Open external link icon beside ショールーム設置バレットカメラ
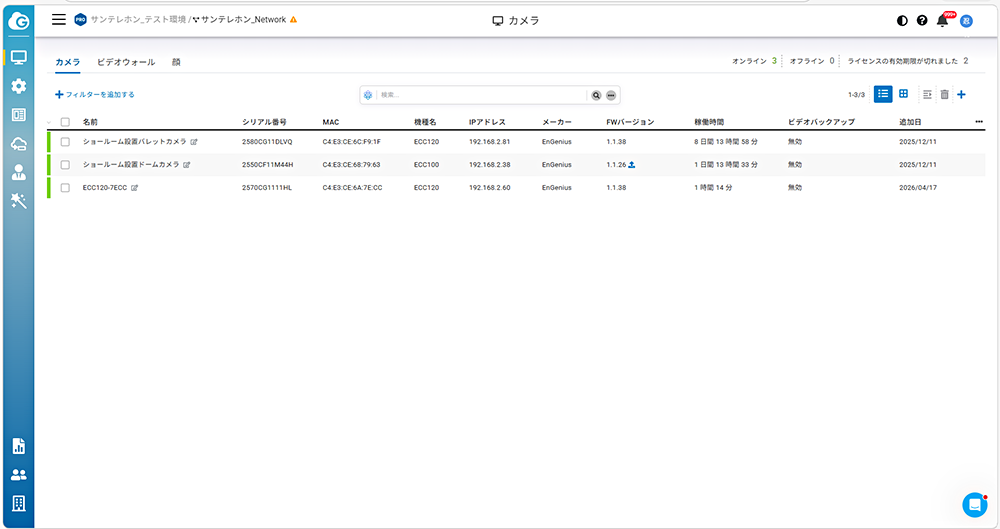 (194, 142)
